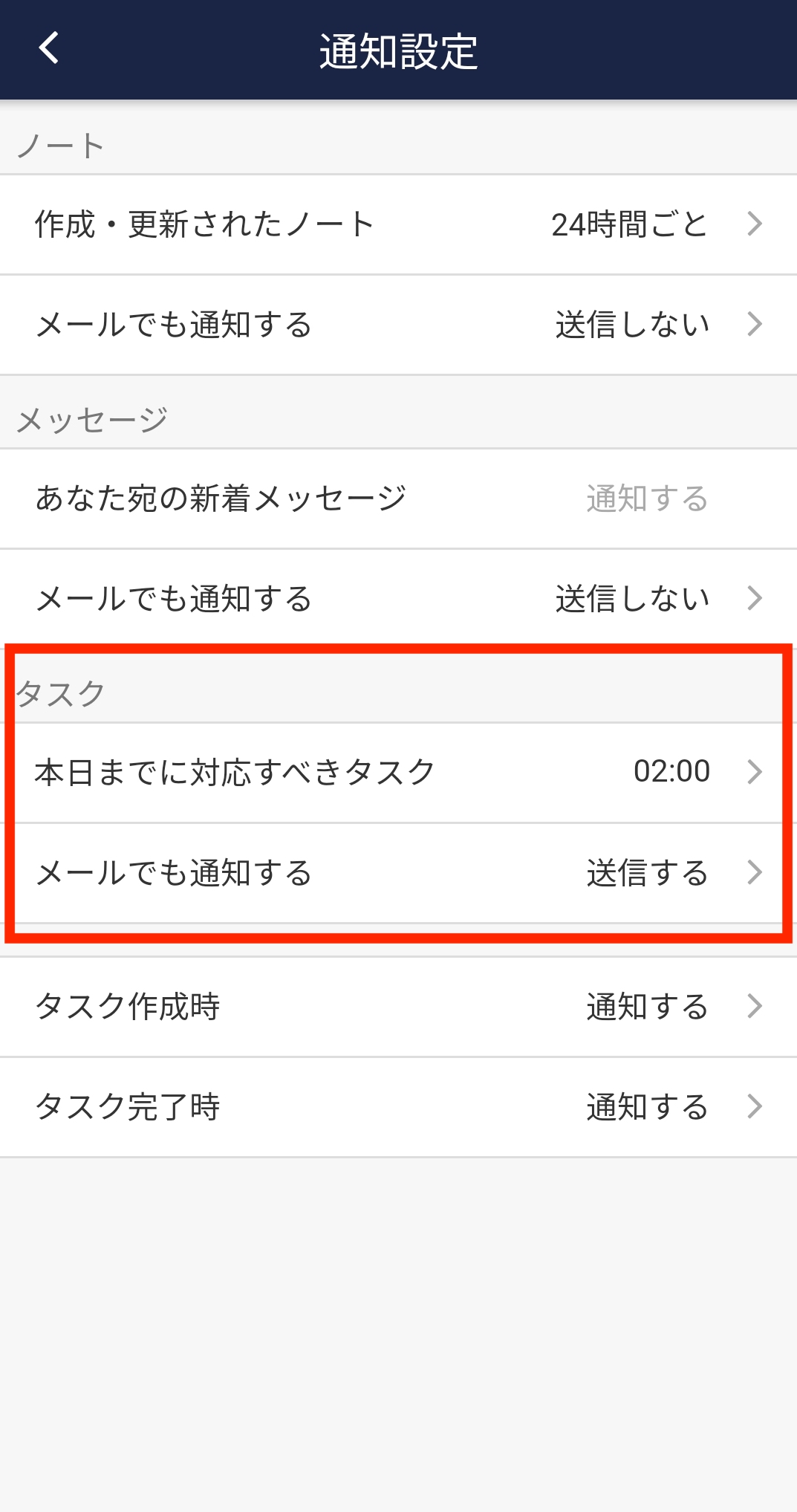Tap the chevron next to 24時間ごと
The image size is (797, 1512).
coord(756,223)
